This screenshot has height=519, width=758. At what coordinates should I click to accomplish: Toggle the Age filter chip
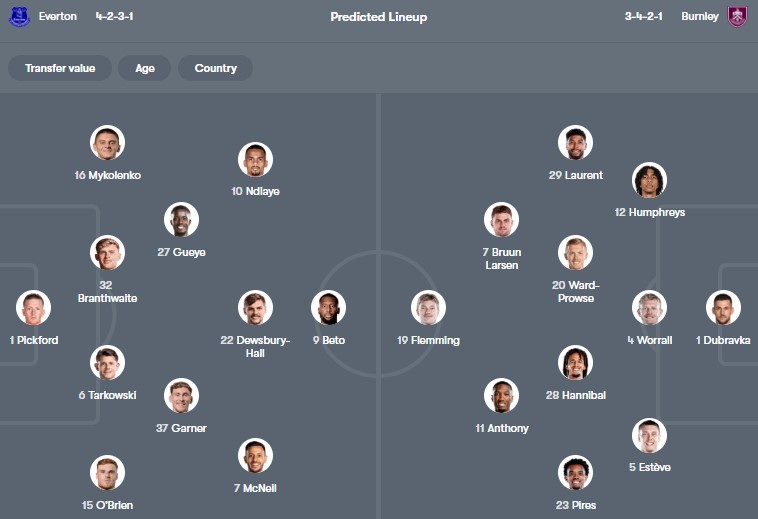click(x=145, y=68)
